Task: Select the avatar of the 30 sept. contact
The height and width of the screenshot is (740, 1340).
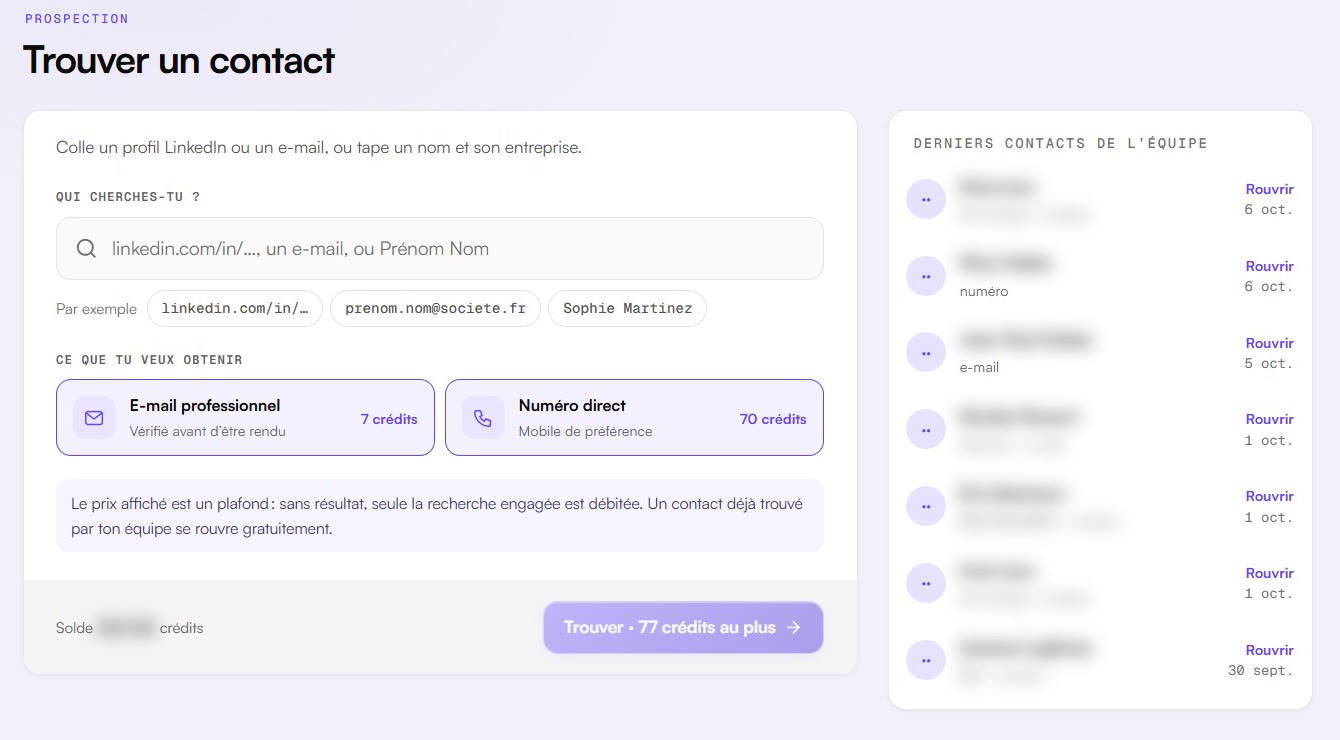Action: [x=926, y=660]
